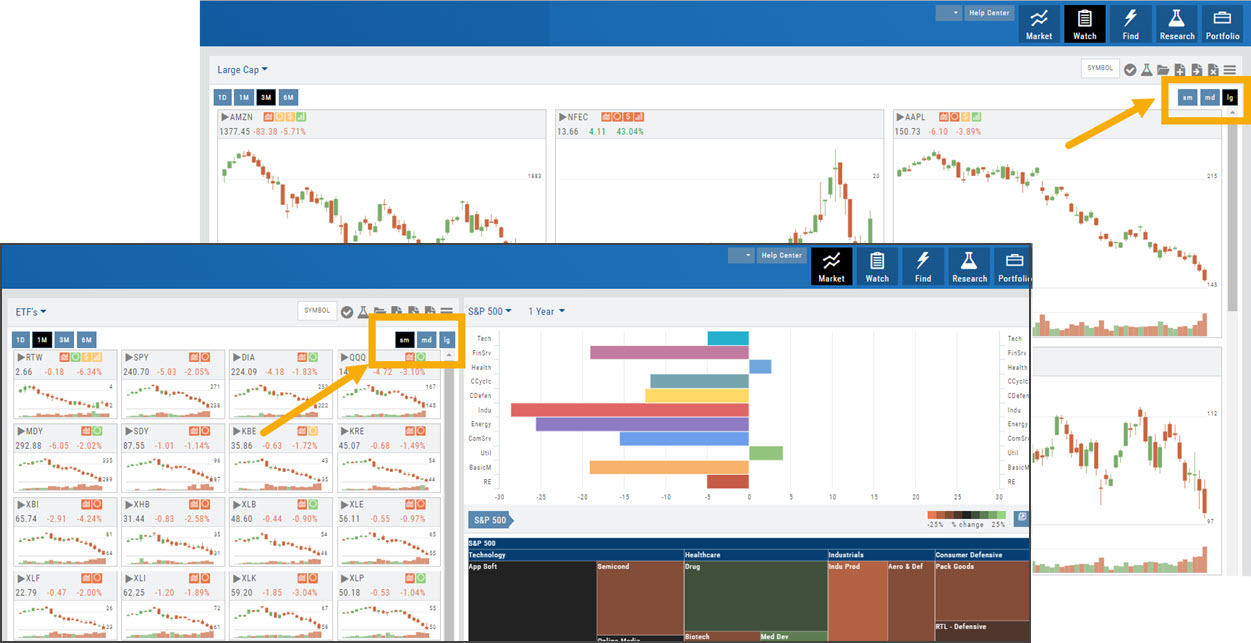The height and width of the screenshot is (643, 1251).
Task: Expand the ETF's watchlist dropdown
Action: pyautogui.click(x=31, y=312)
